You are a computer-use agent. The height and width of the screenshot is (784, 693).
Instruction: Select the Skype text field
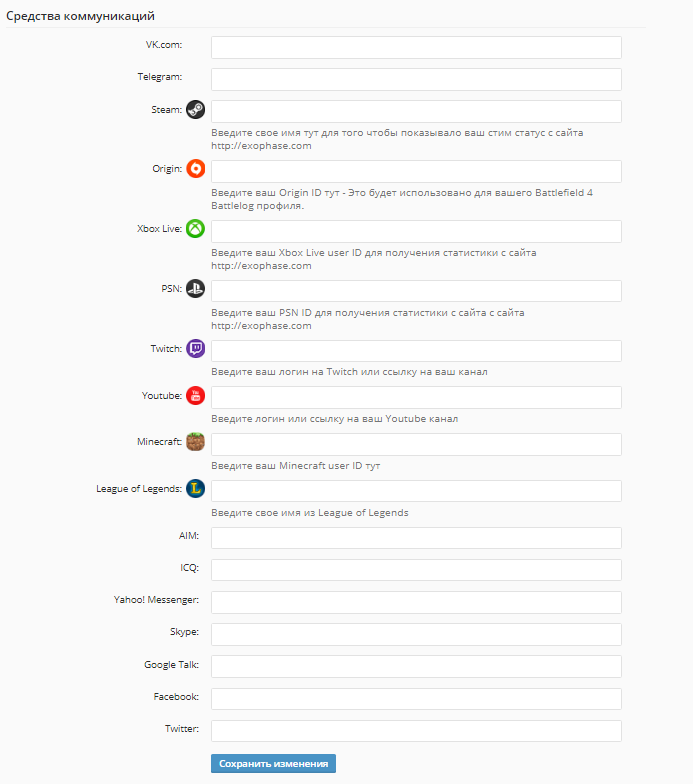tap(416, 634)
